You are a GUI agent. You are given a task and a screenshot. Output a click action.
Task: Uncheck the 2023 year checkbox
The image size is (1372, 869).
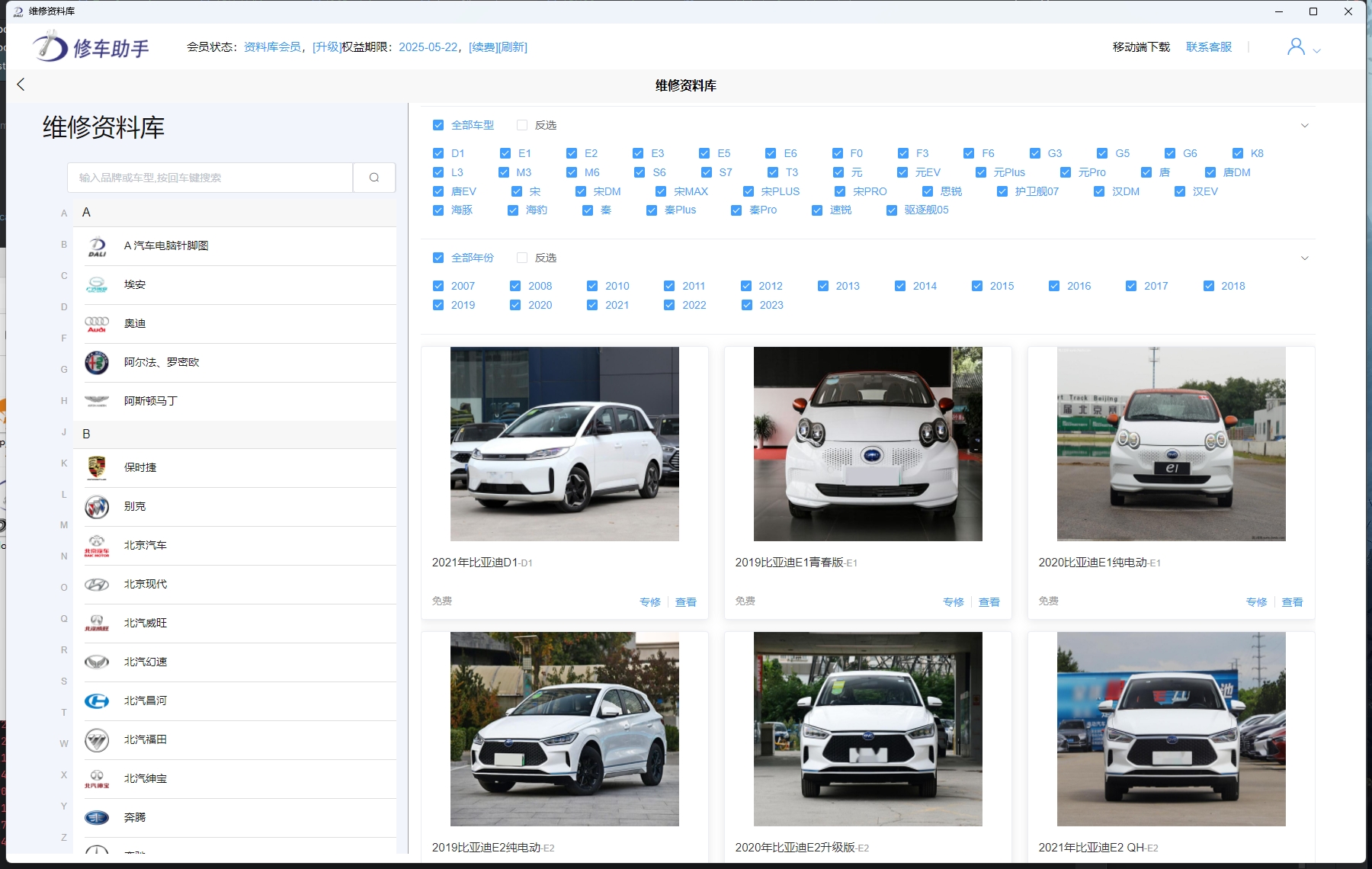(747, 305)
